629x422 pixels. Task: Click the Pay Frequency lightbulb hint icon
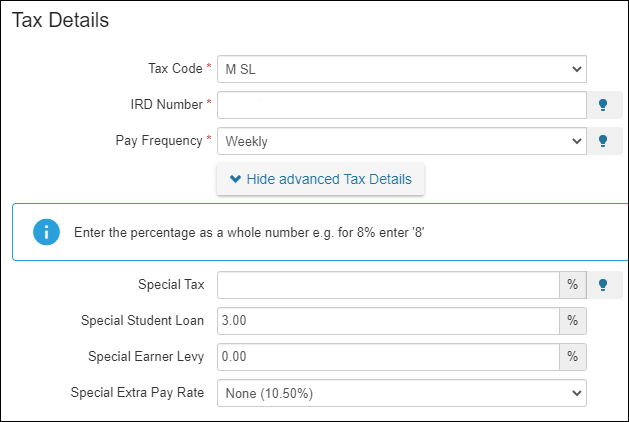(603, 141)
